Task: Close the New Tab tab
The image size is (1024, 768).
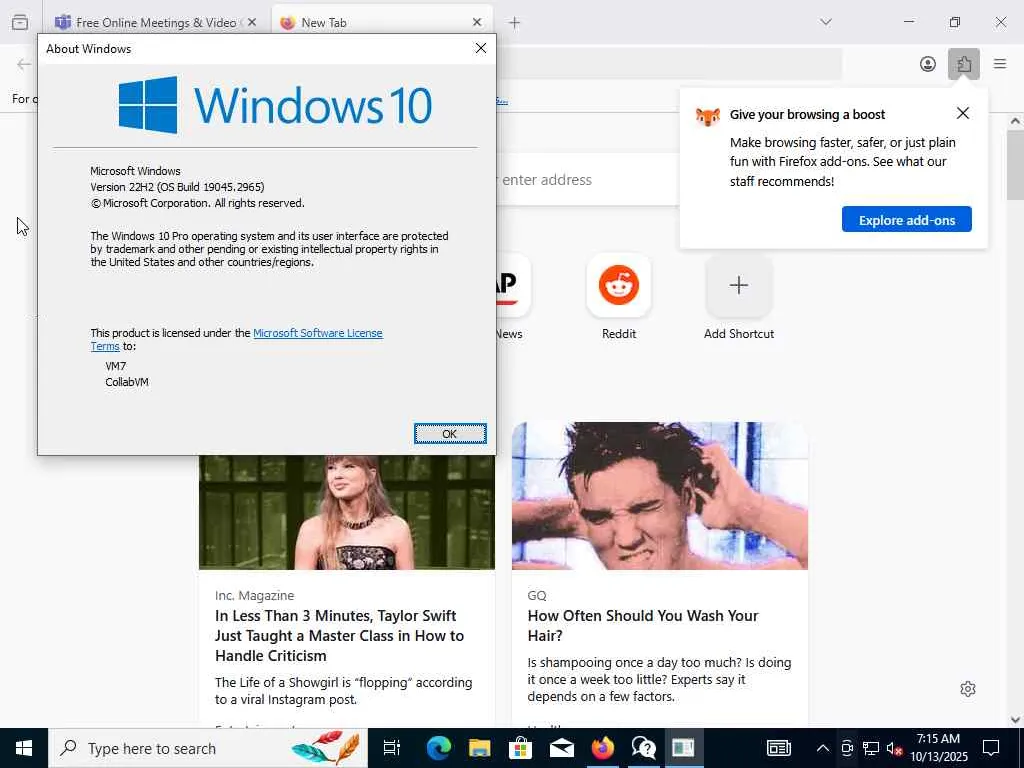Action: point(477,22)
